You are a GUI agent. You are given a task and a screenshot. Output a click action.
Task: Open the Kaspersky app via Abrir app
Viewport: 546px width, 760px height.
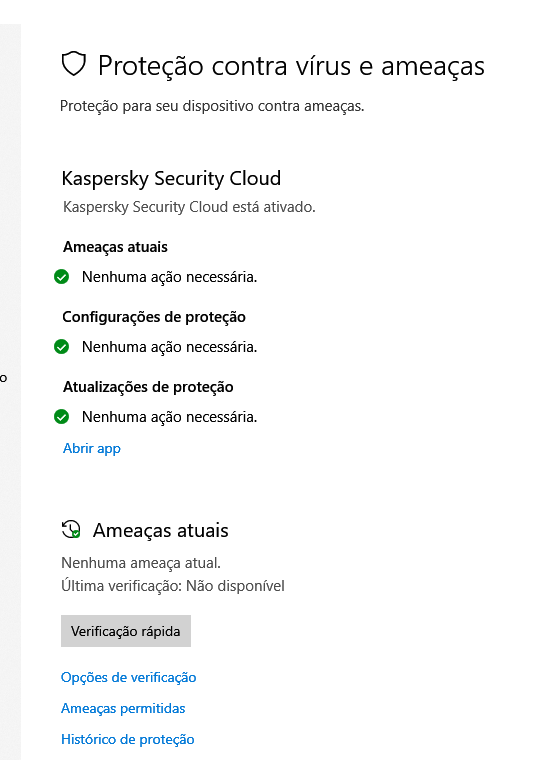(x=92, y=448)
